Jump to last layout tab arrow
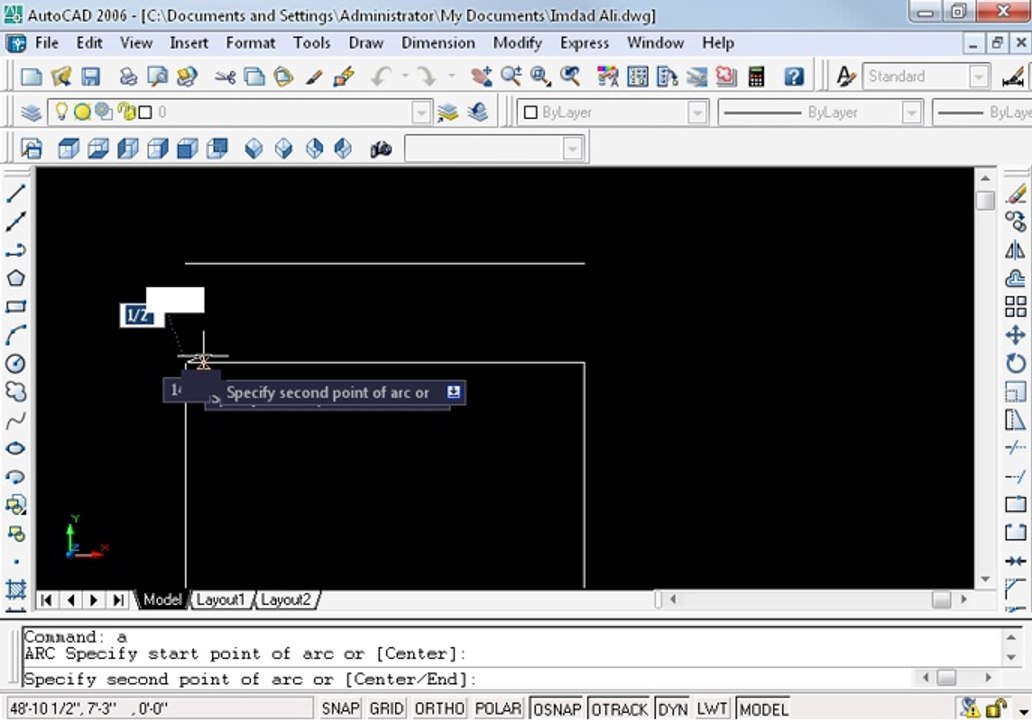 (x=118, y=600)
